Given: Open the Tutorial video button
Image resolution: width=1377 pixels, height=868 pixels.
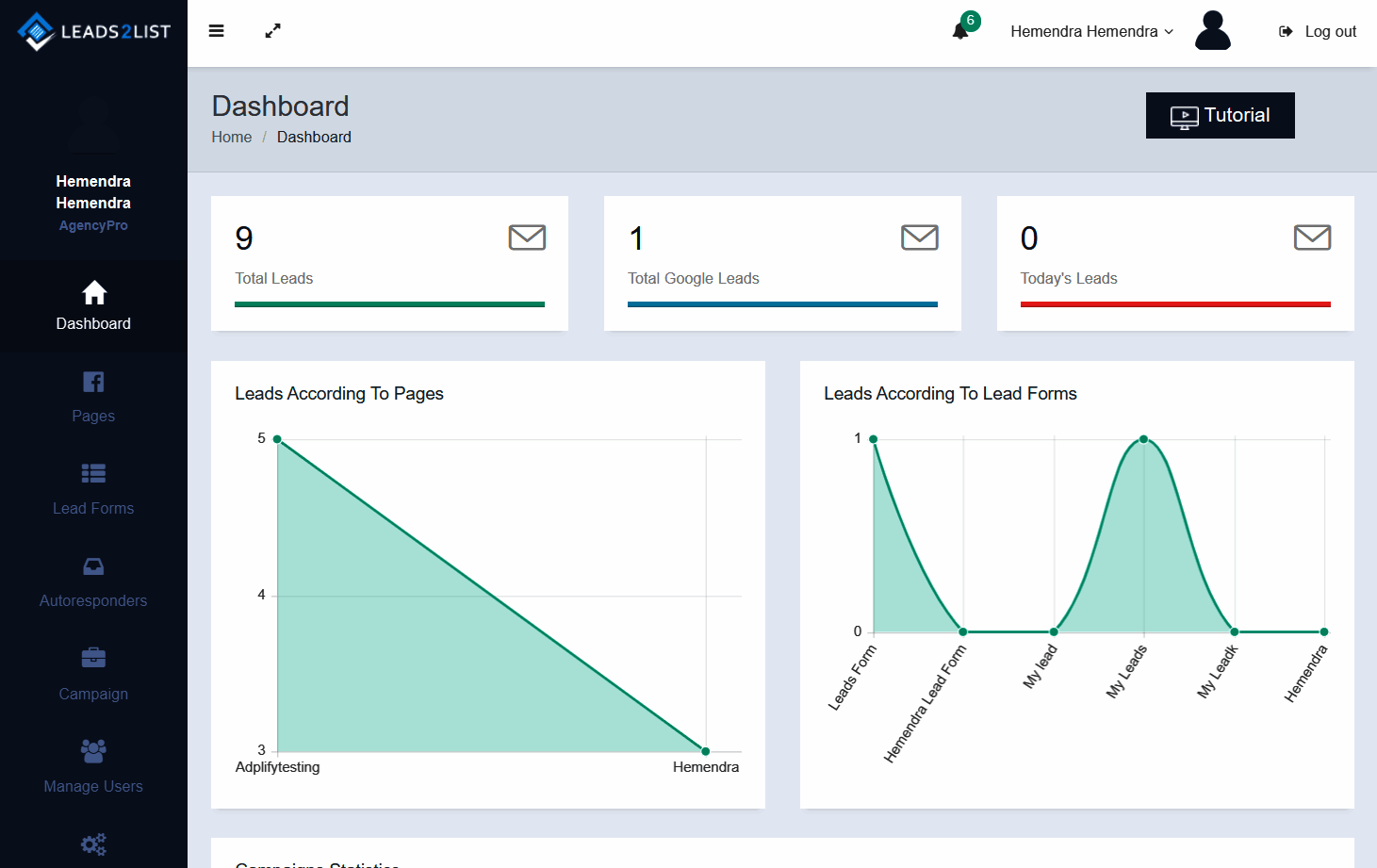Looking at the screenshot, I should click(x=1220, y=115).
